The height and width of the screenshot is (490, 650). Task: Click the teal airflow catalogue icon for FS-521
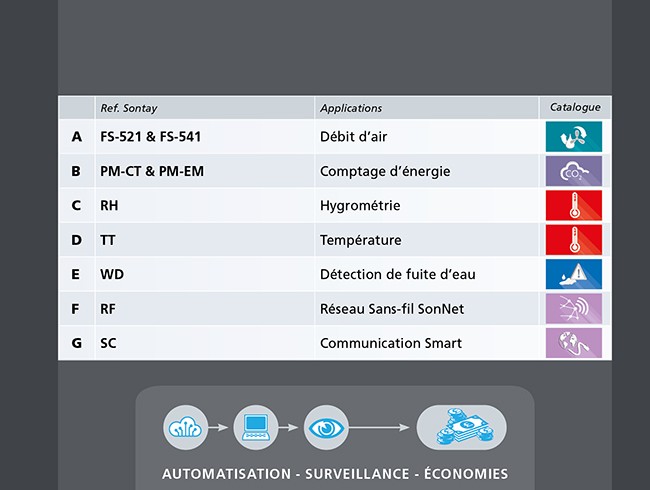point(574,137)
